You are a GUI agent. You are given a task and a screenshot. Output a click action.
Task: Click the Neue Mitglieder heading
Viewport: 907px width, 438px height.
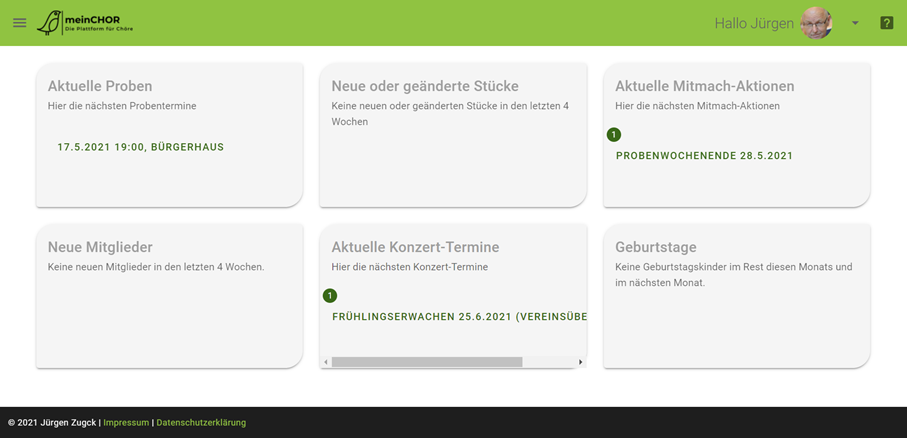[x=100, y=247]
